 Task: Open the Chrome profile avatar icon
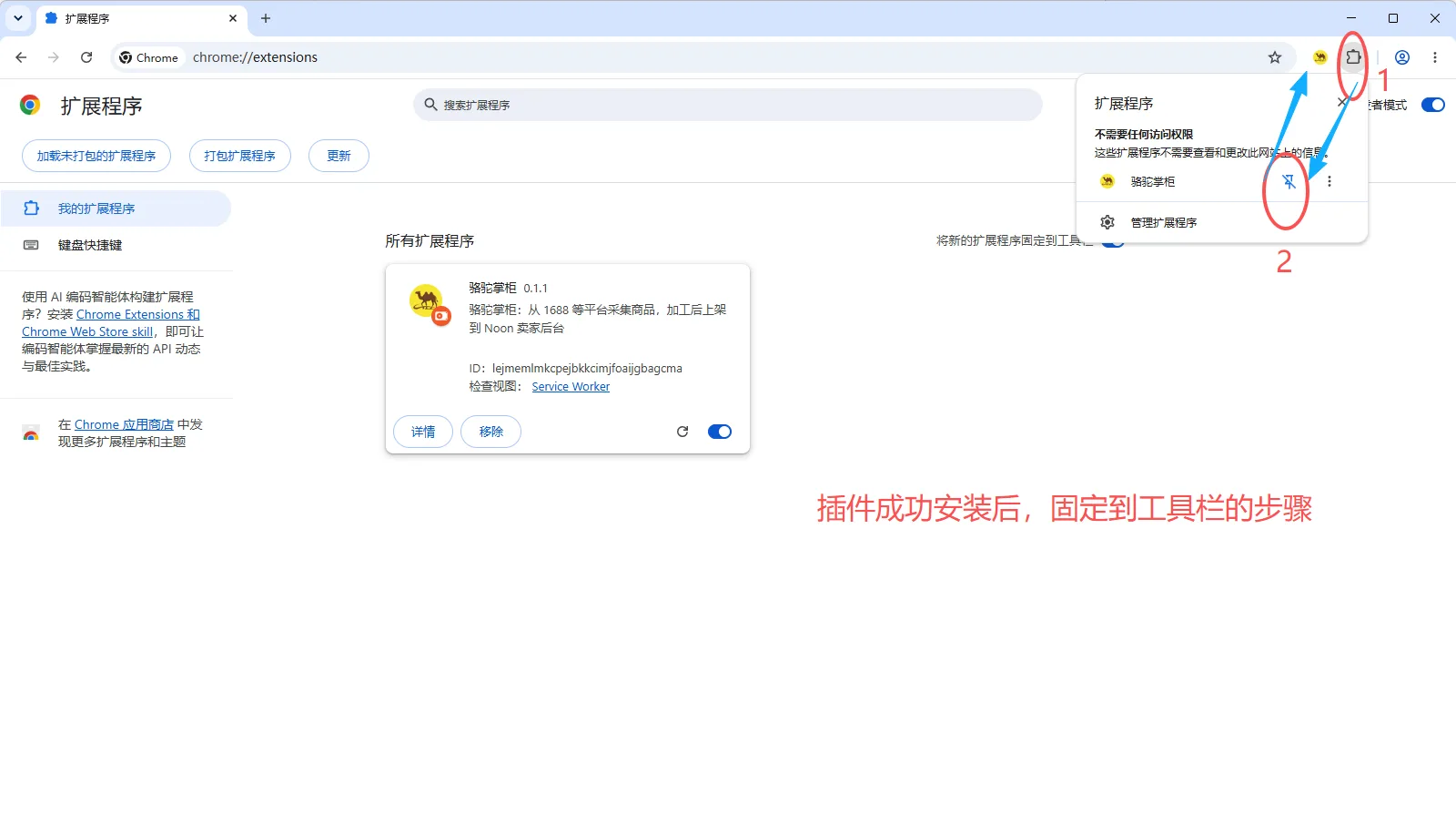tap(1402, 57)
